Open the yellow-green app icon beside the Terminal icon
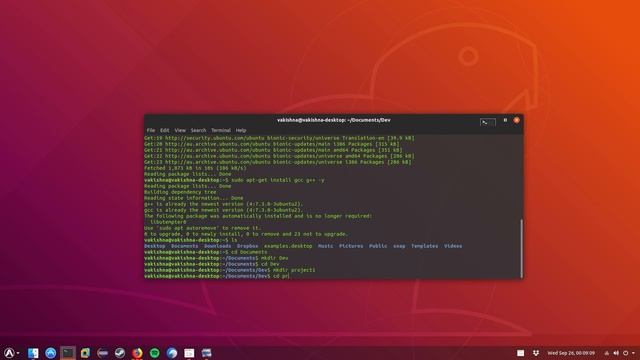 [x=85, y=353]
